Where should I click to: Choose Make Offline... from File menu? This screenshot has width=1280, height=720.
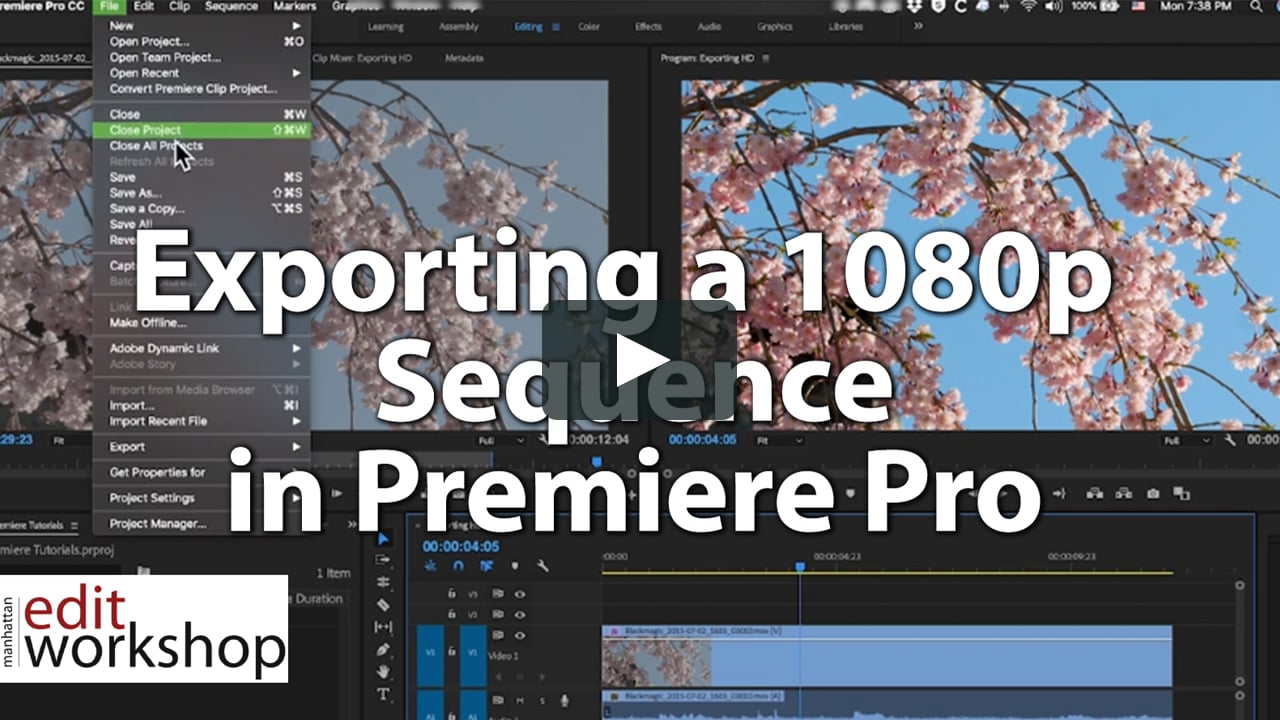[202, 323]
